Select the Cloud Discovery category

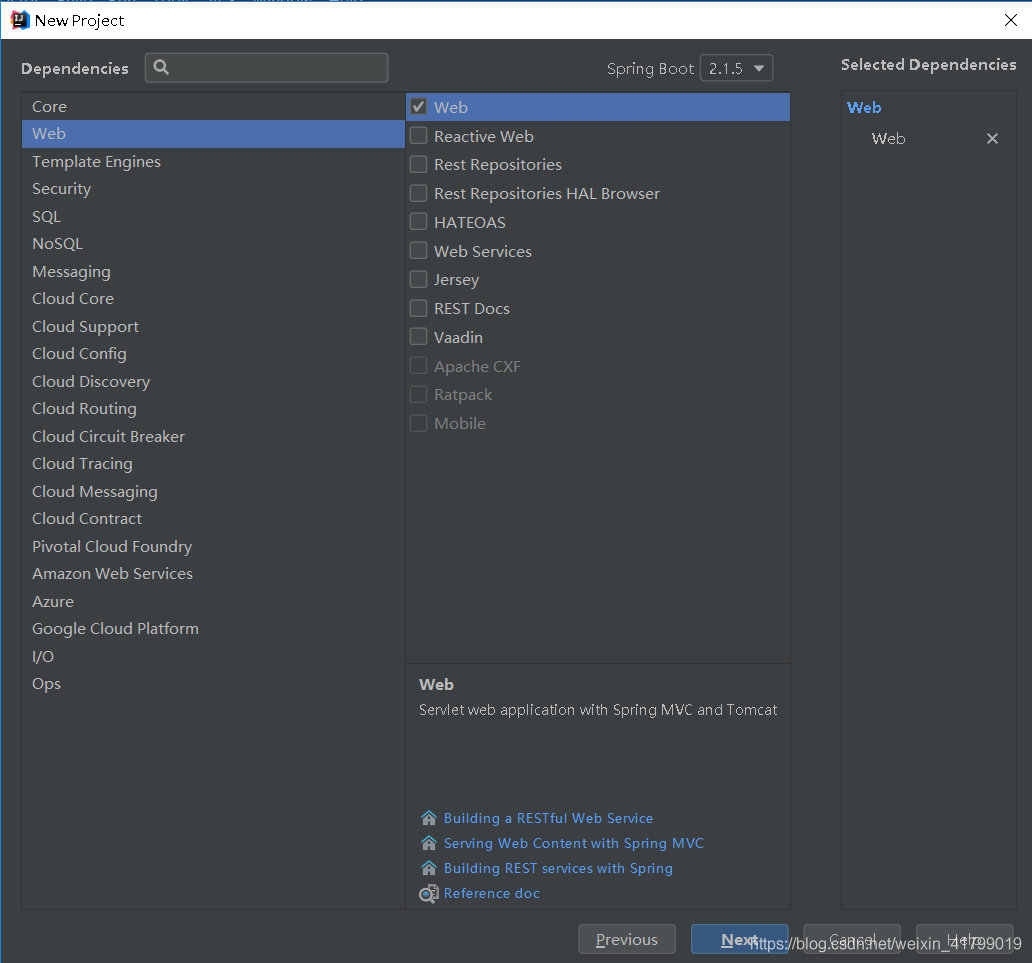[213, 381]
